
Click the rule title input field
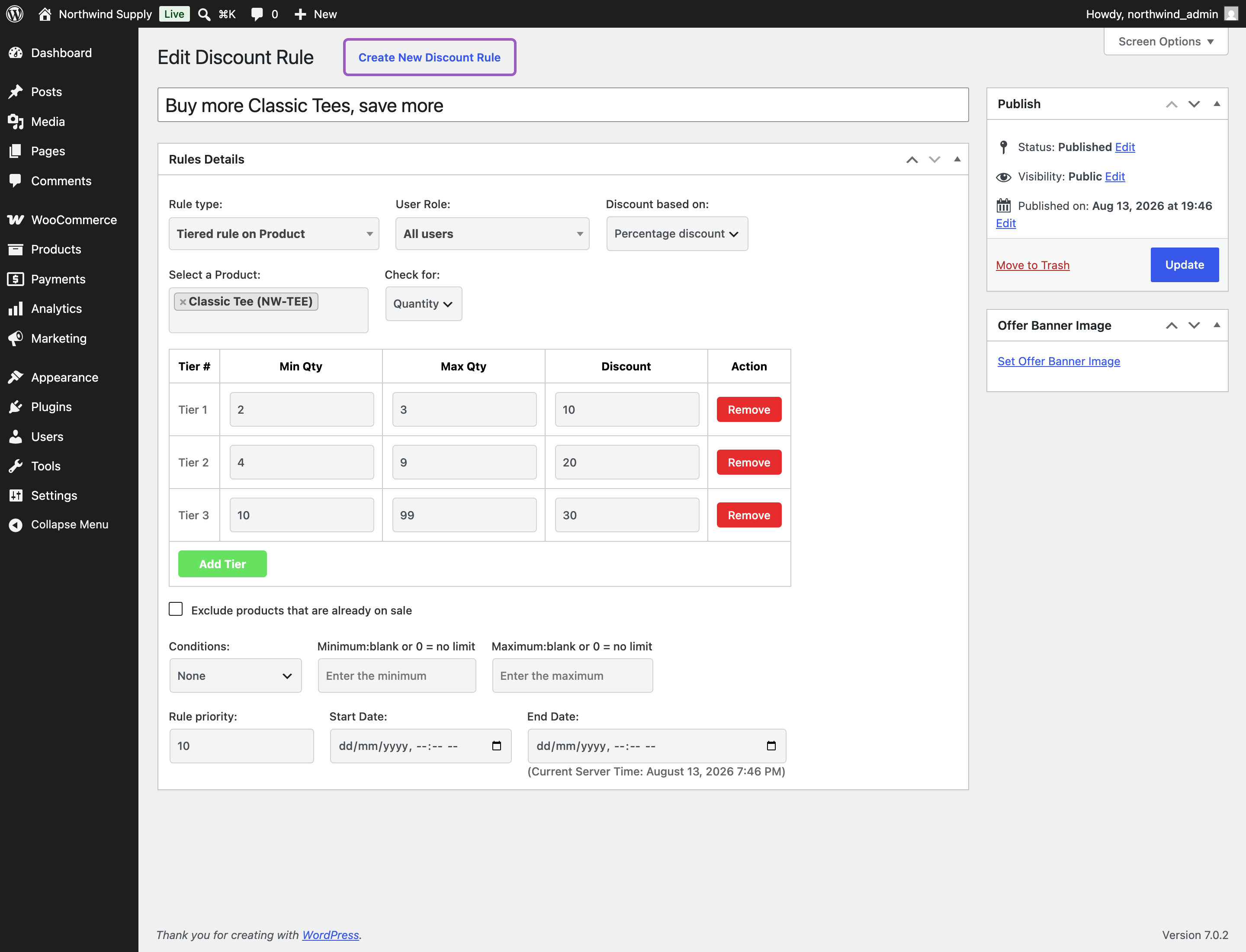click(563, 105)
